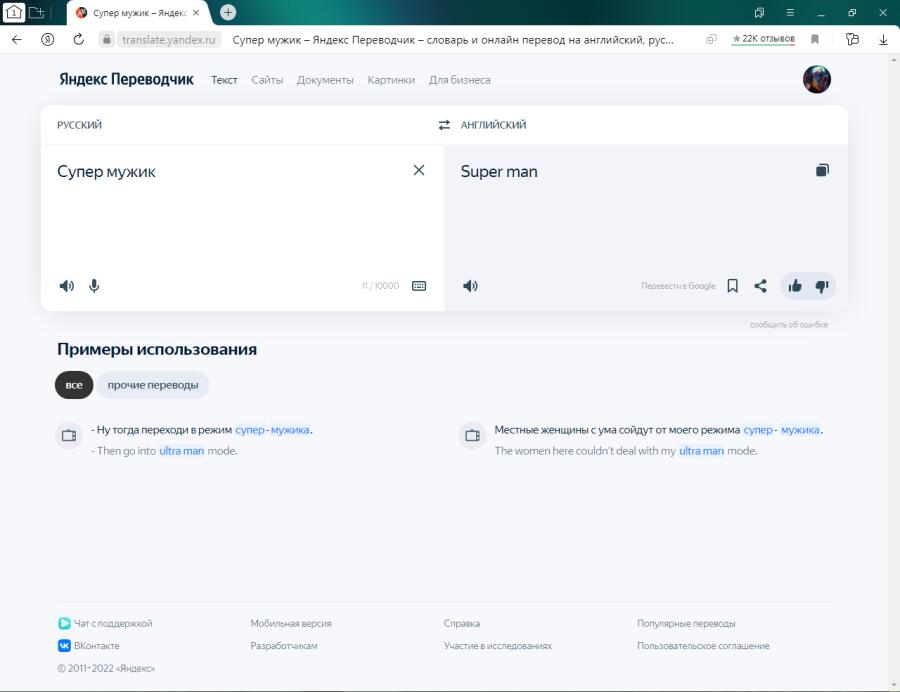Select the Текст tab

pyautogui.click(x=224, y=80)
